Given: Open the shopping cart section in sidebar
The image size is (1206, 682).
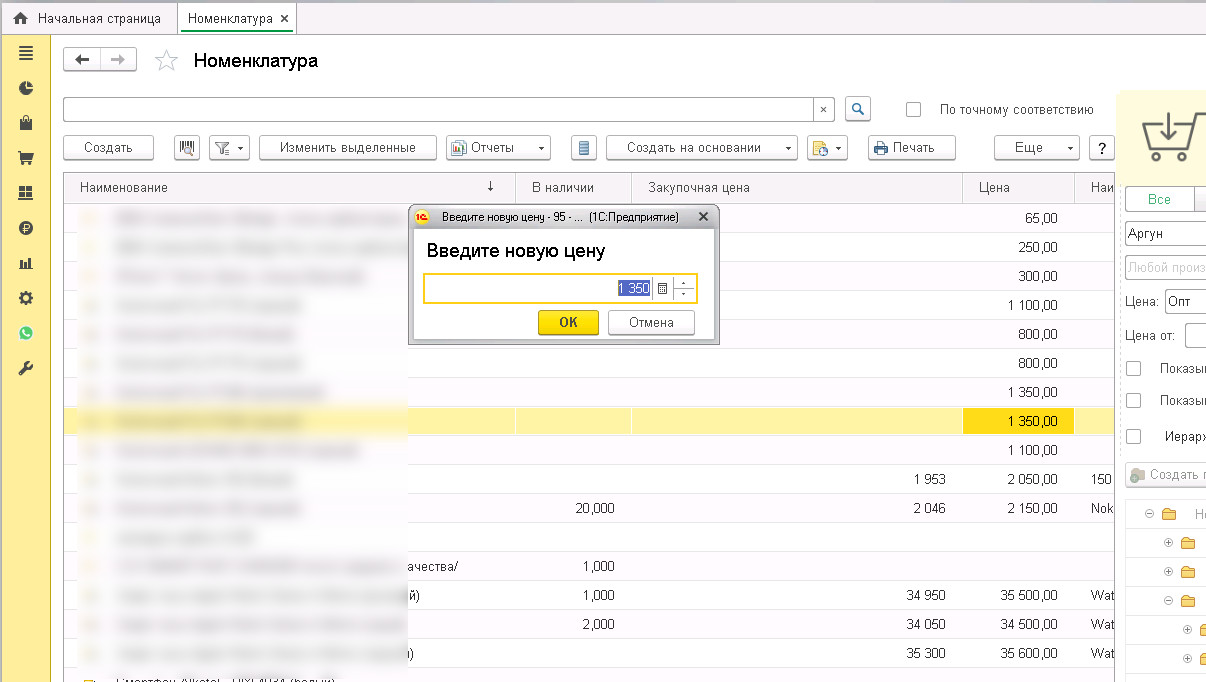Looking at the screenshot, I should (26, 158).
